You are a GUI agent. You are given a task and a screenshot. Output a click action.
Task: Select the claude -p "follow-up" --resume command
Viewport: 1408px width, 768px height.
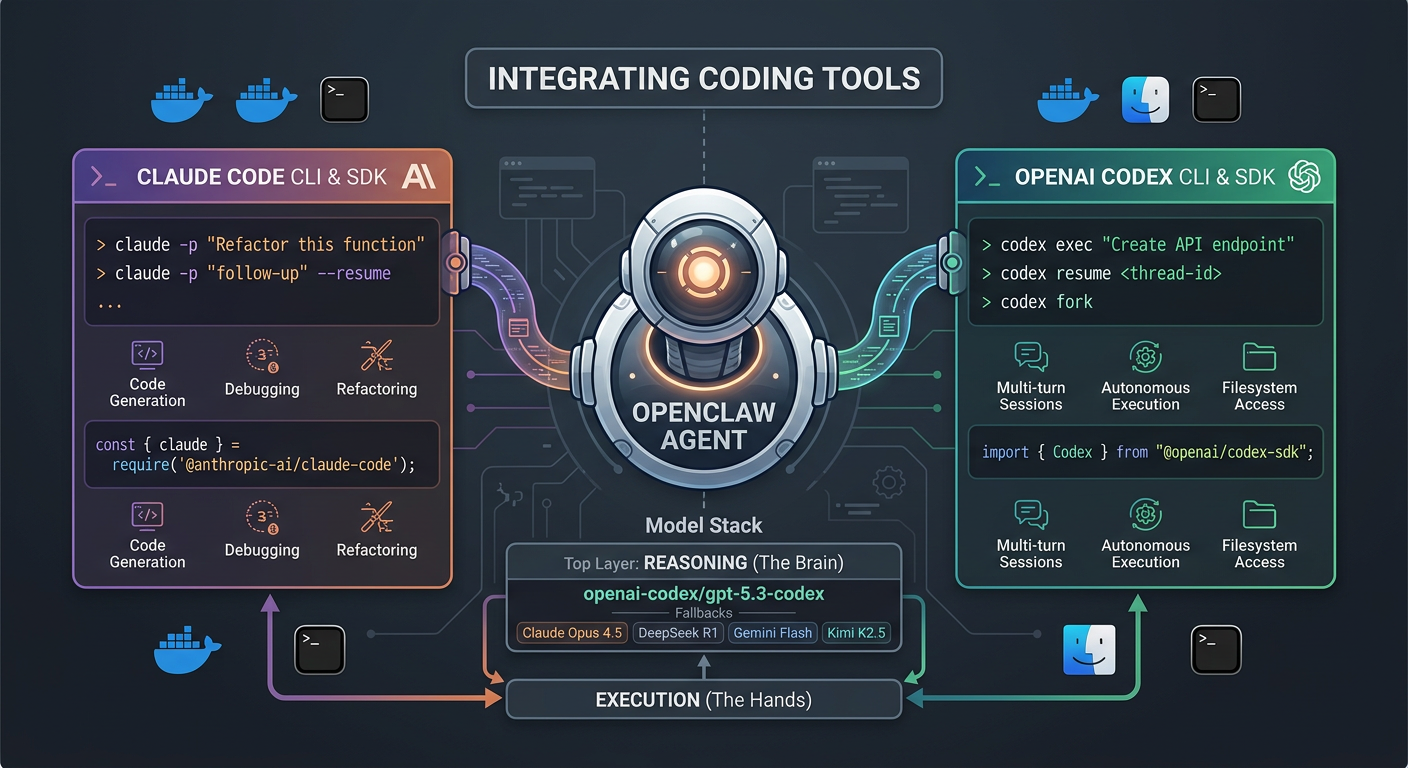pos(243,273)
